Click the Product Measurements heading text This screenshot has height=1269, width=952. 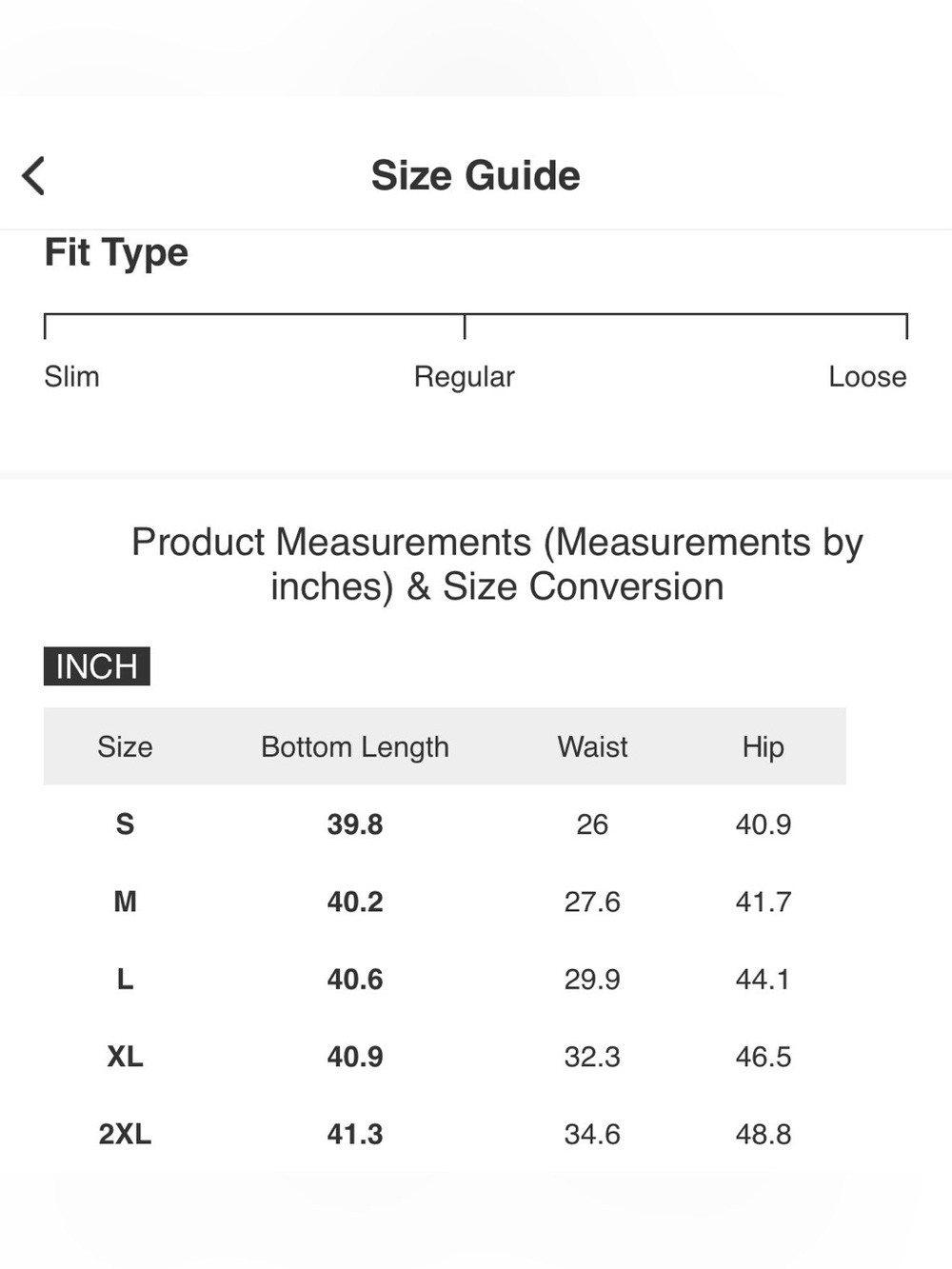click(497, 565)
